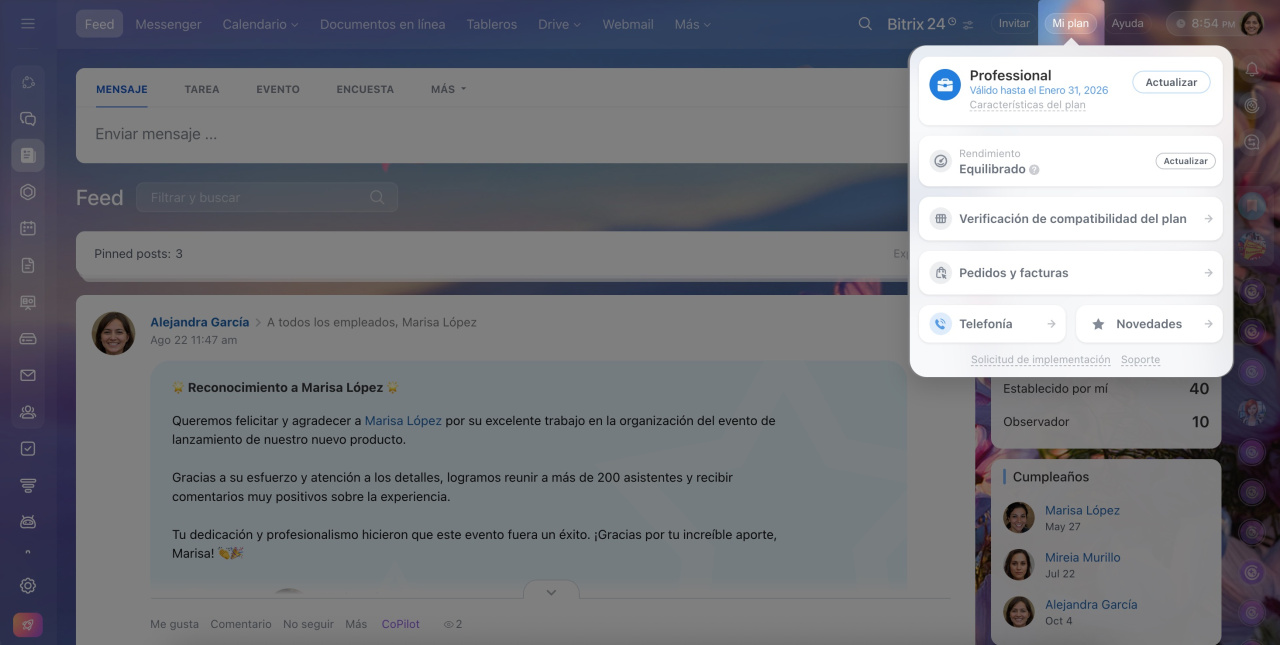Open the hamburger menu in top-left
Screen dimensions: 1280x645
coord(28,24)
